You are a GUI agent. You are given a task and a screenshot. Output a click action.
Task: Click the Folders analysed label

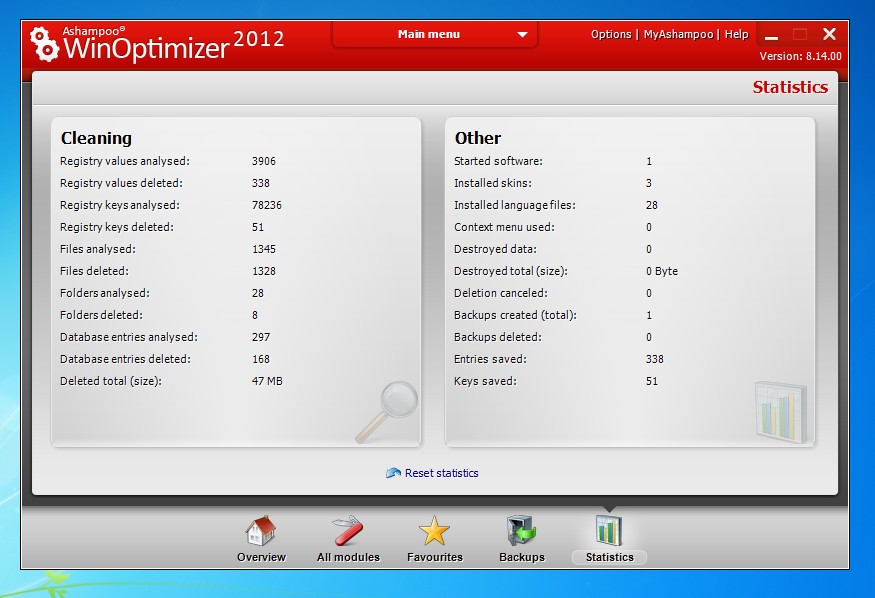pyautogui.click(x=105, y=293)
